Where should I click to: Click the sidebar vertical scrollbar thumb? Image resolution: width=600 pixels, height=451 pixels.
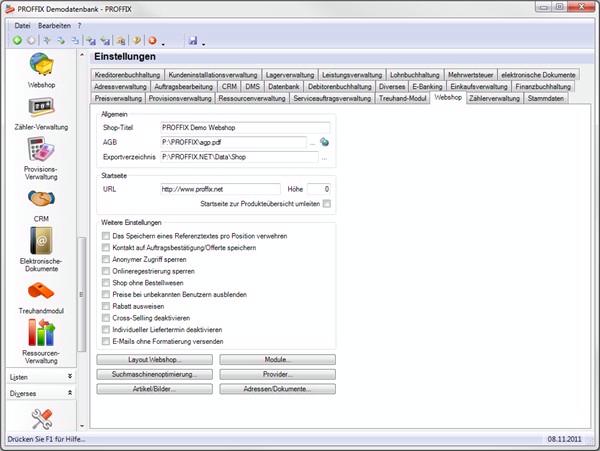click(82, 294)
